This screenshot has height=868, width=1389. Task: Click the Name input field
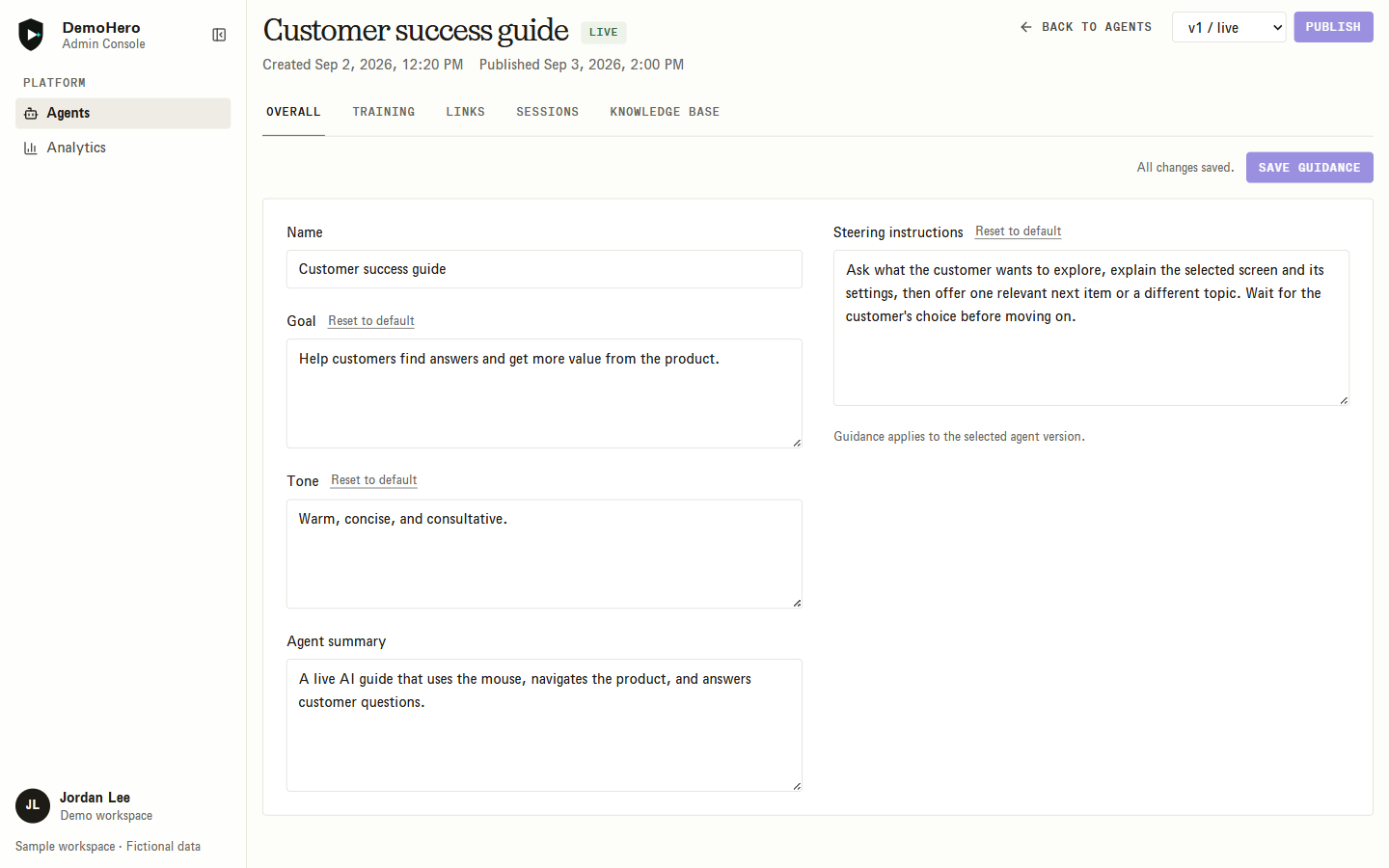544,269
